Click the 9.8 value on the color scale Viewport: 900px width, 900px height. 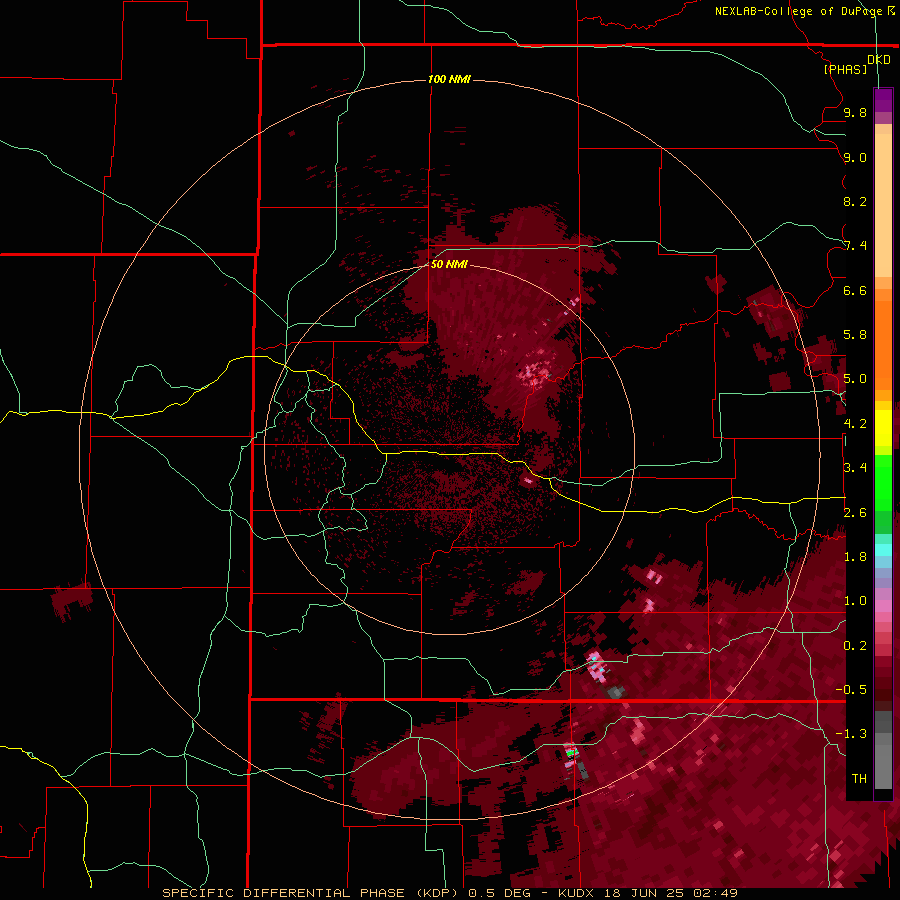(x=855, y=112)
